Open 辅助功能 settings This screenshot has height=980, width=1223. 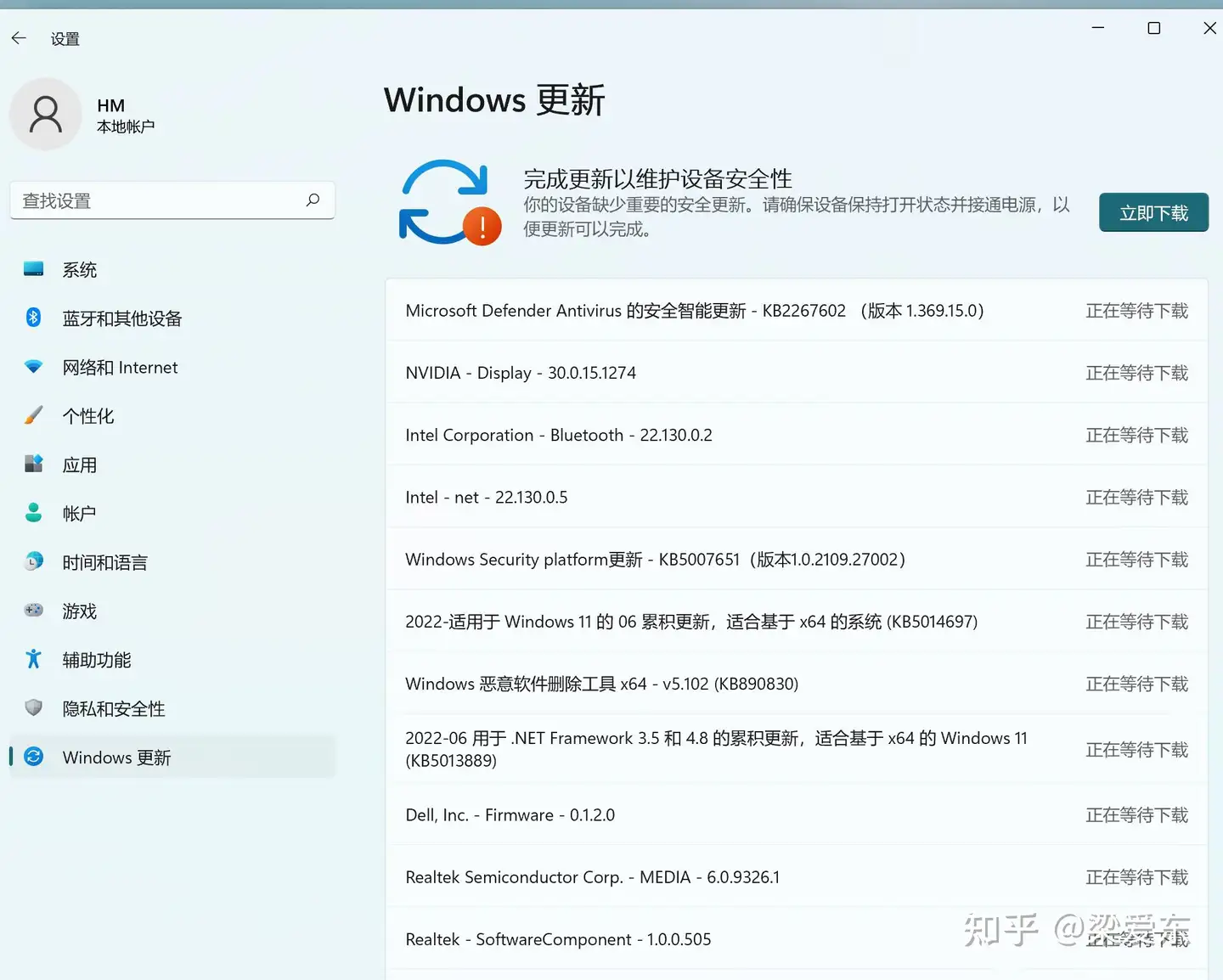point(172,660)
